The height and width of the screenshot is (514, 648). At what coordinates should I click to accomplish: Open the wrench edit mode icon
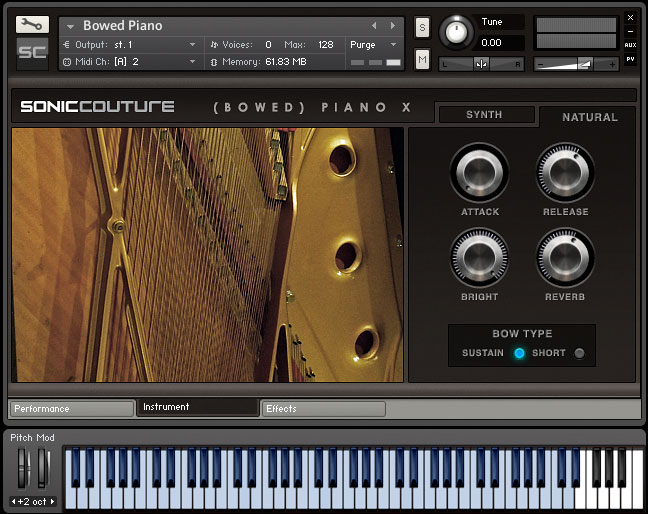point(32,24)
